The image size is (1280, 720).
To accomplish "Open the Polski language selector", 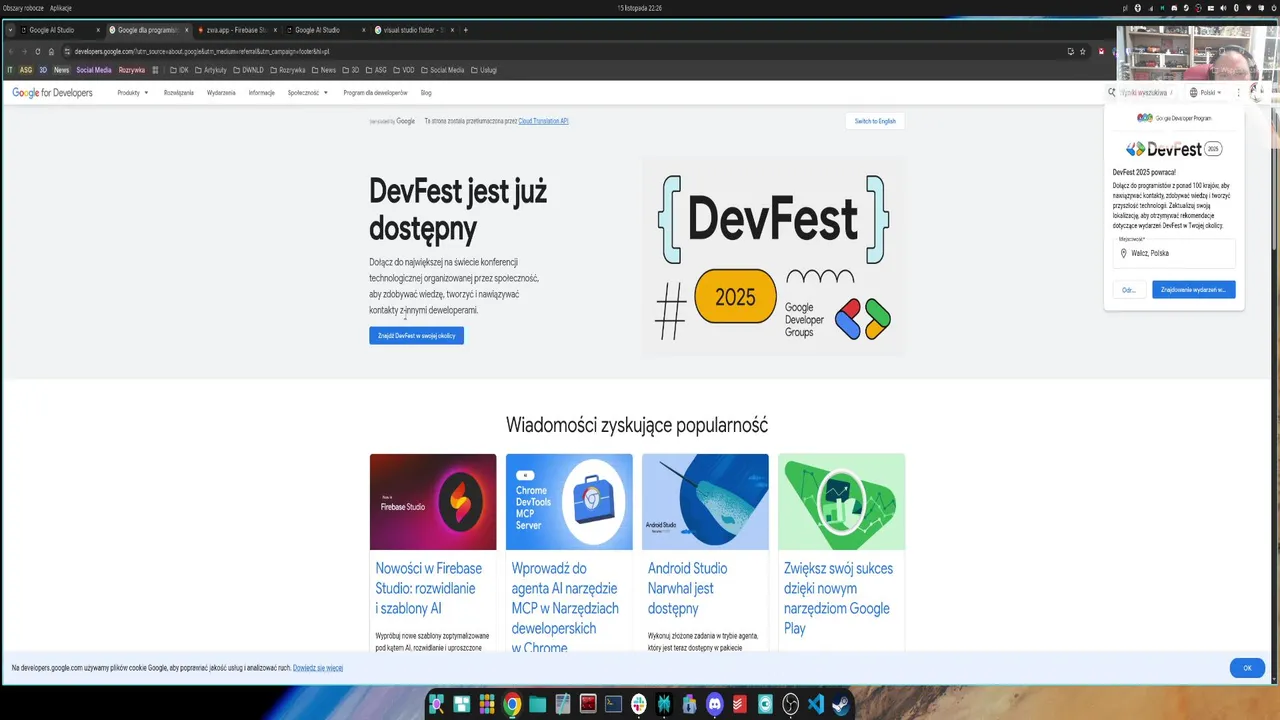I will [1205, 92].
